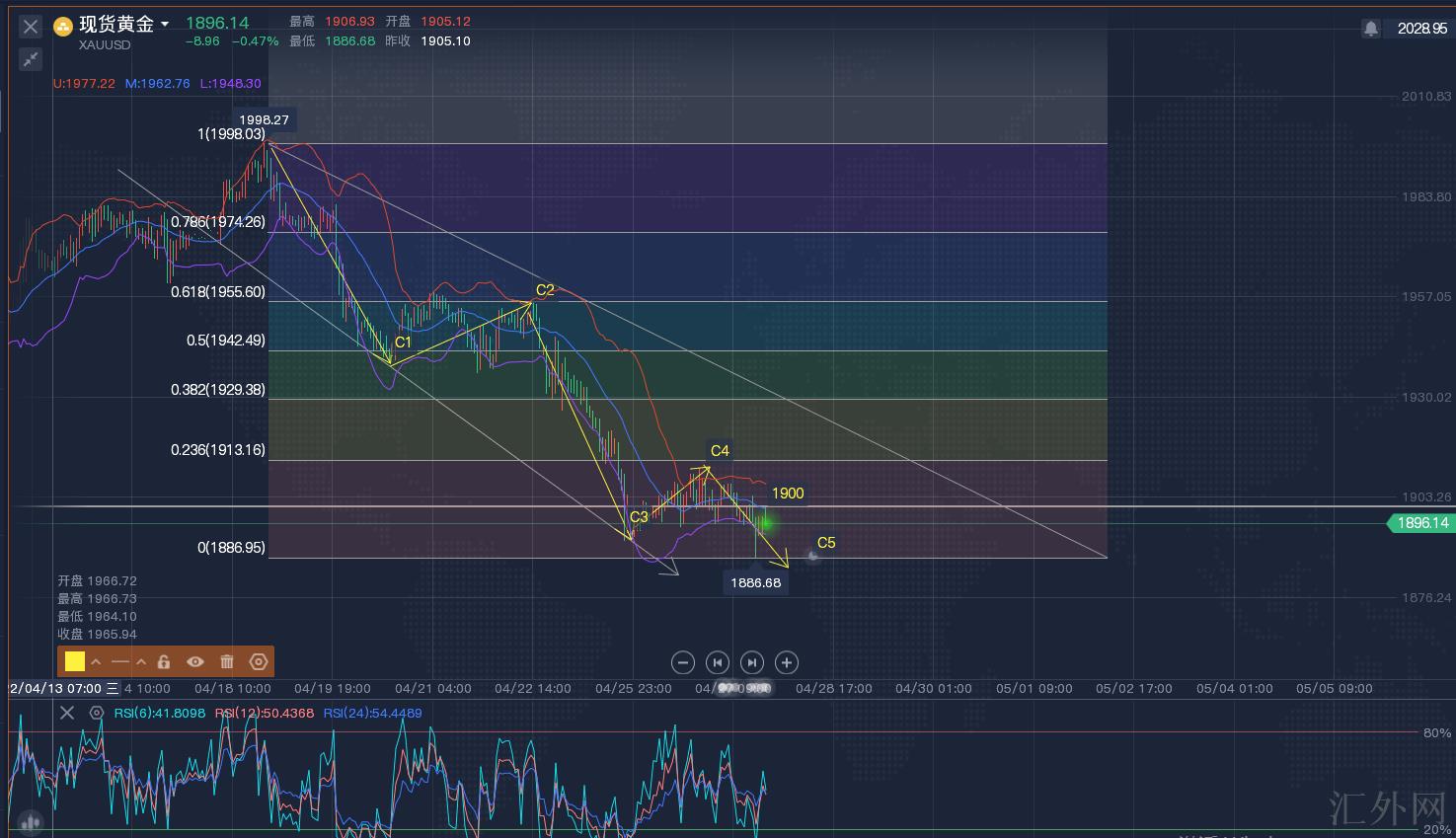Jump to previous bar button
1456x838 pixels.
tap(717, 662)
